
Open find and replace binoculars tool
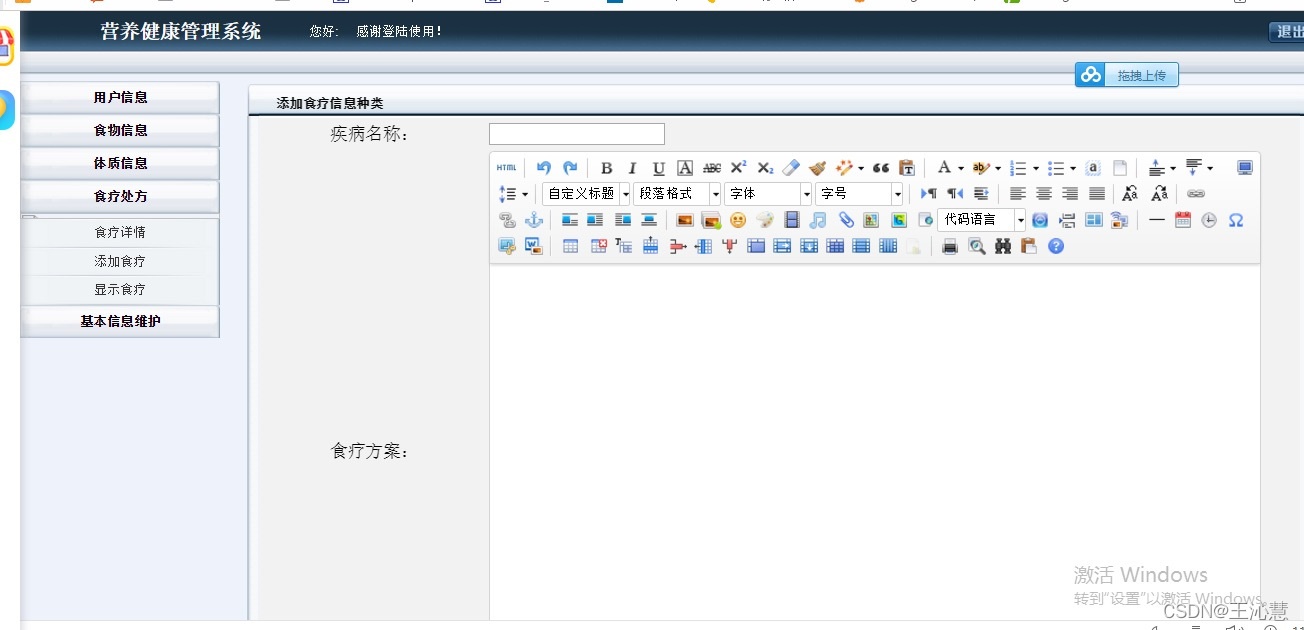[1003, 246]
